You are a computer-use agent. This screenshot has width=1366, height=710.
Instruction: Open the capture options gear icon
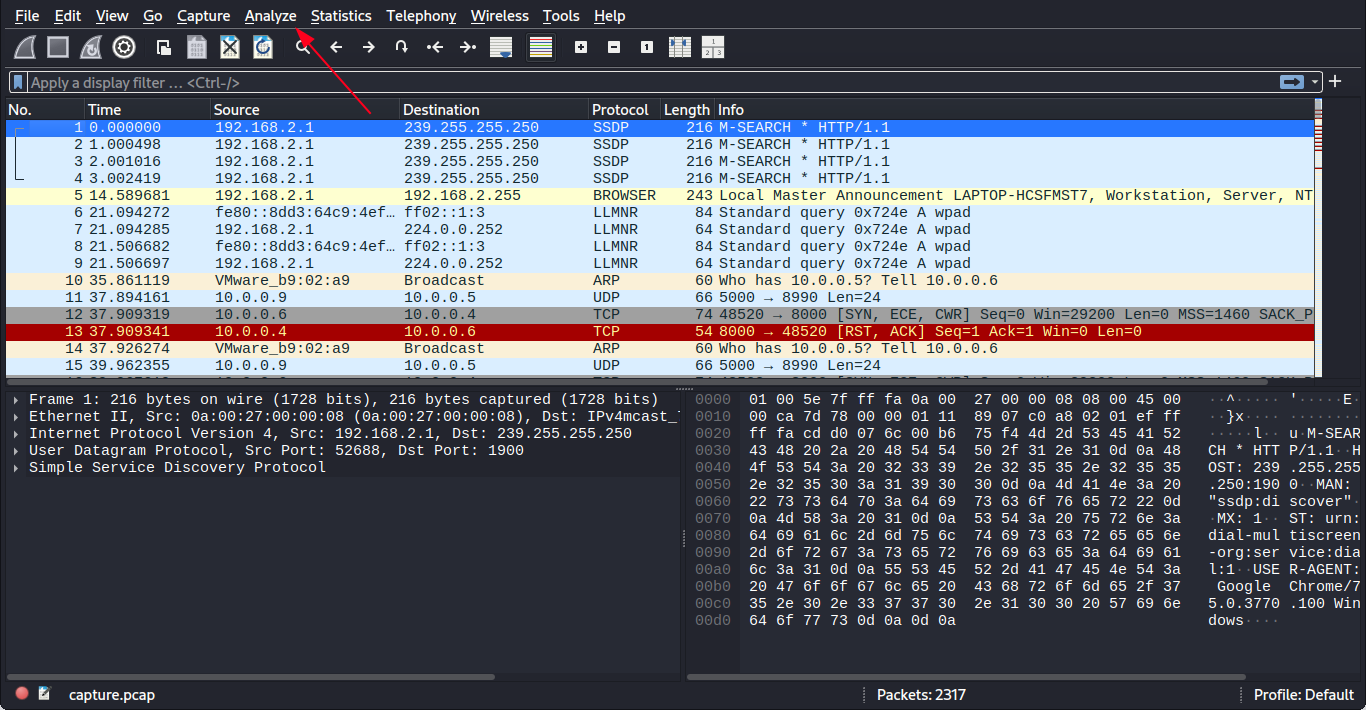pyautogui.click(x=124, y=47)
